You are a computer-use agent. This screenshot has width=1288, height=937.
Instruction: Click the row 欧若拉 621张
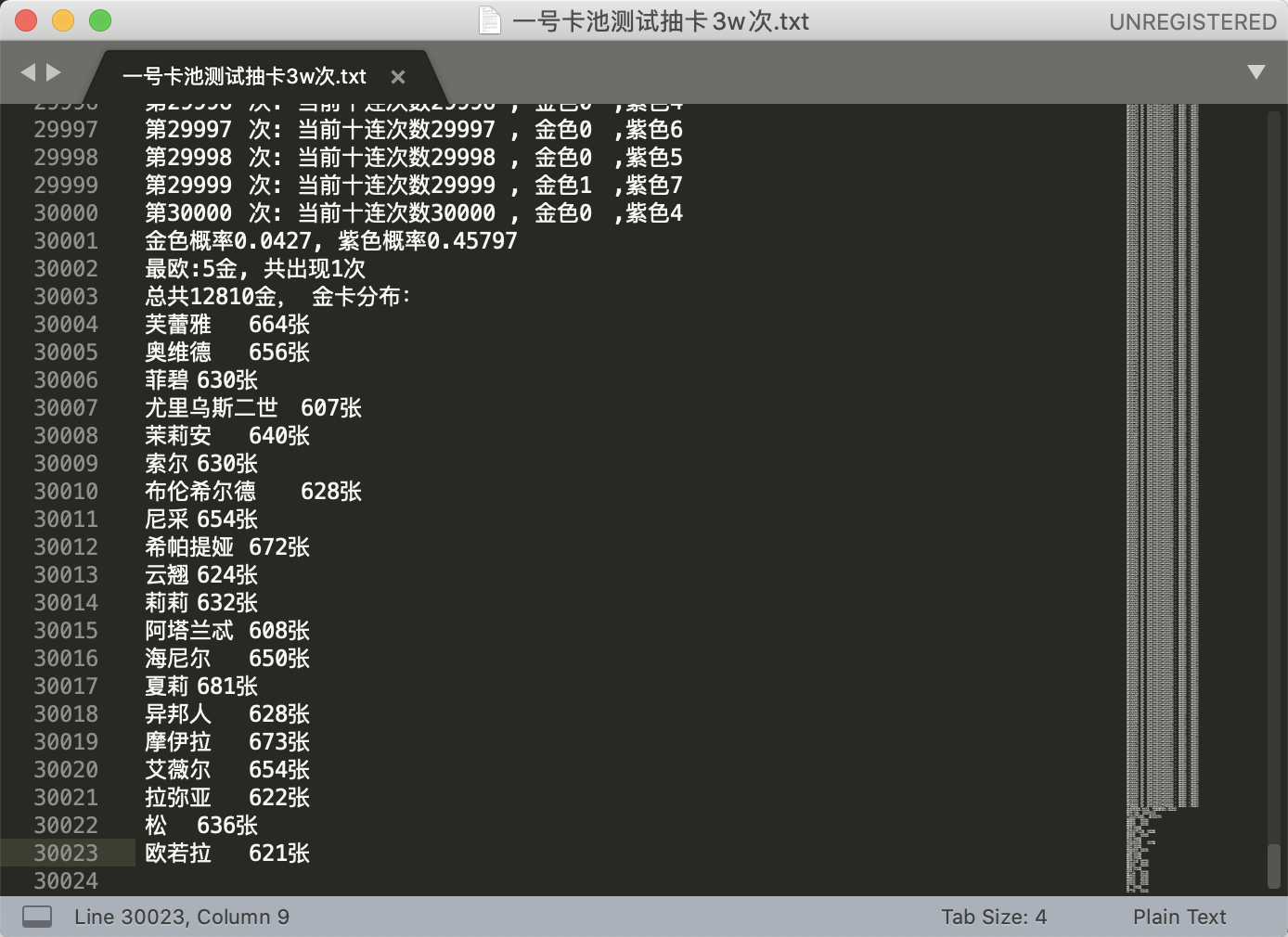pyautogui.click(x=227, y=854)
